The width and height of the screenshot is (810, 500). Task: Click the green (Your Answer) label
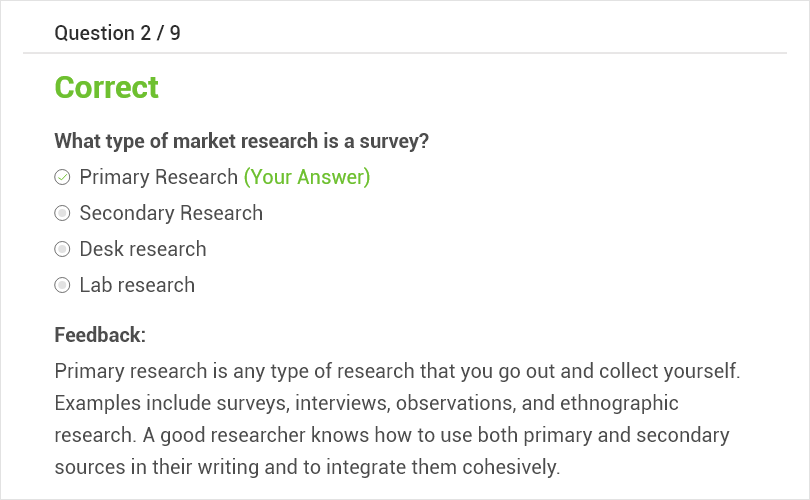tap(307, 177)
